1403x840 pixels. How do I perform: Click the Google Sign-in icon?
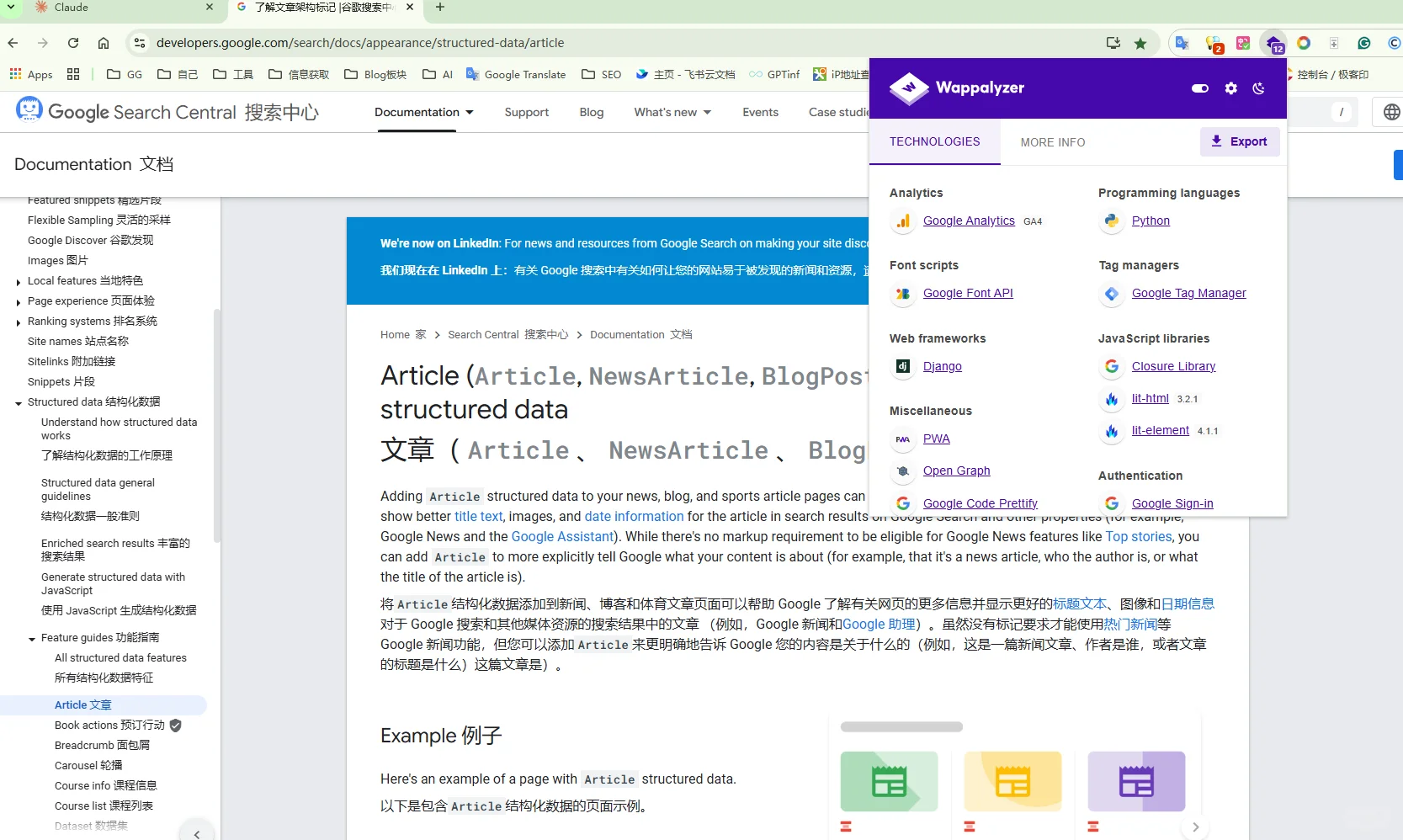pyautogui.click(x=1112, y=503)
